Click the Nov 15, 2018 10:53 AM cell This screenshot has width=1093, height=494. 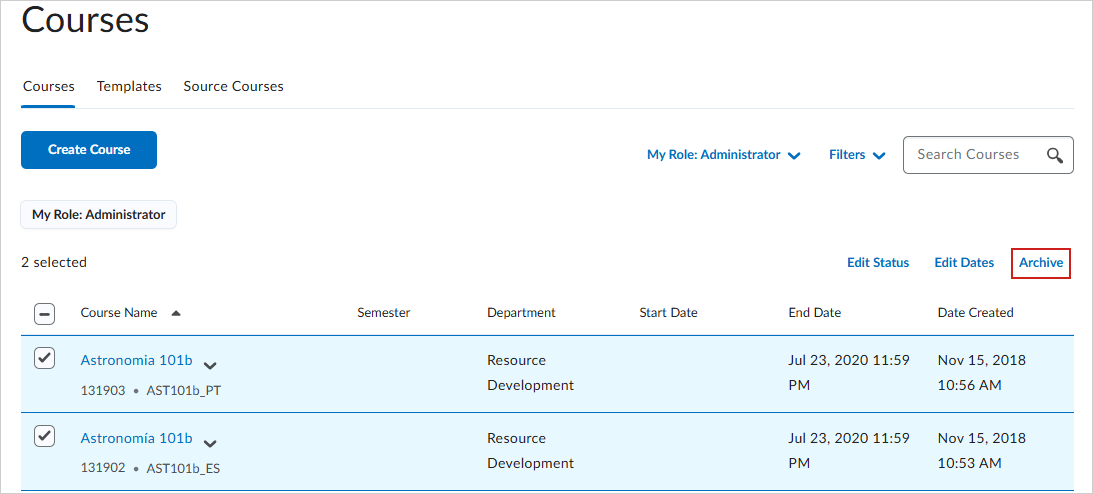(981, 451)
